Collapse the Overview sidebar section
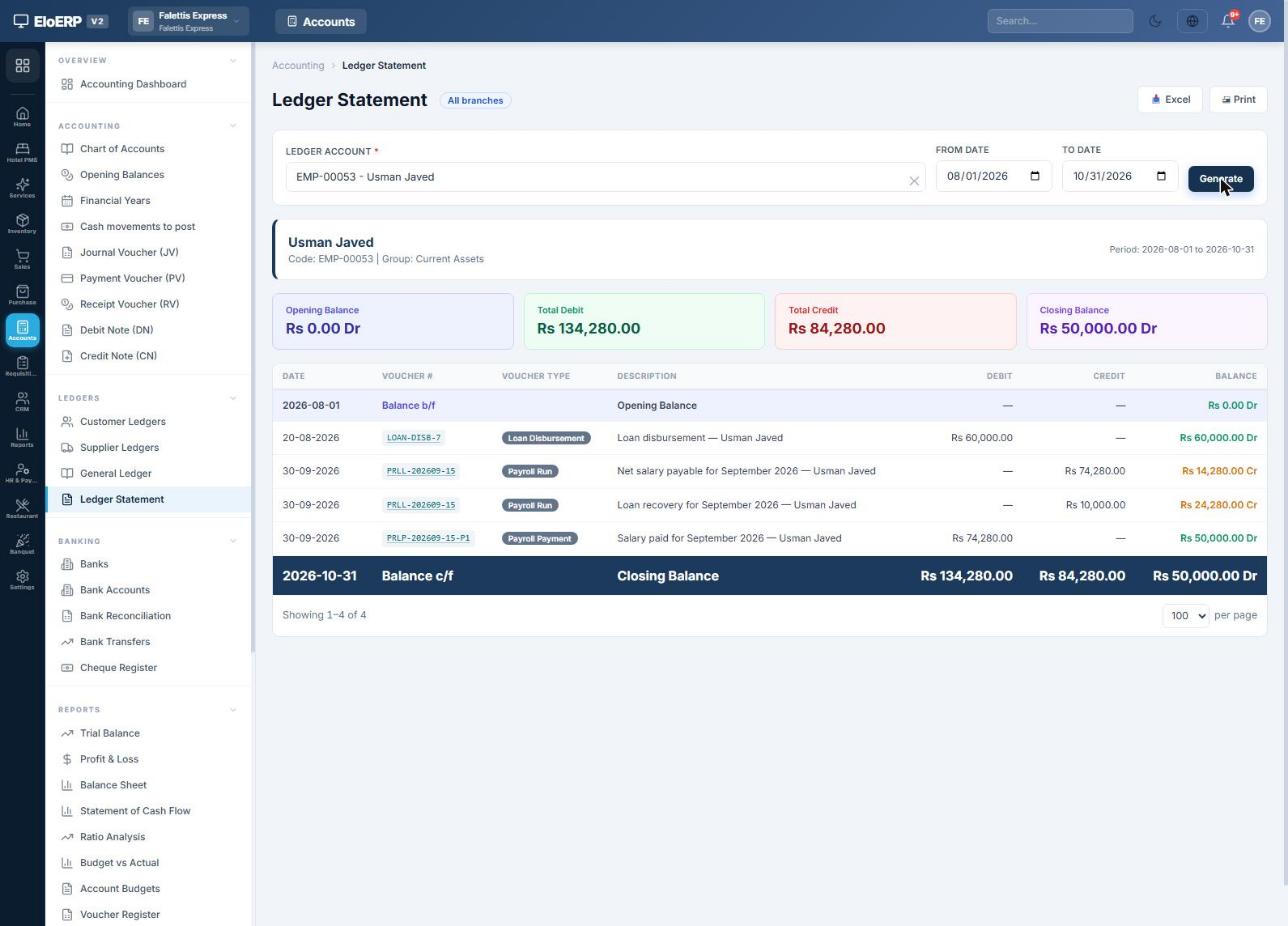The height and width of the screenshot is (926, 1288). [x=233, y=61]
